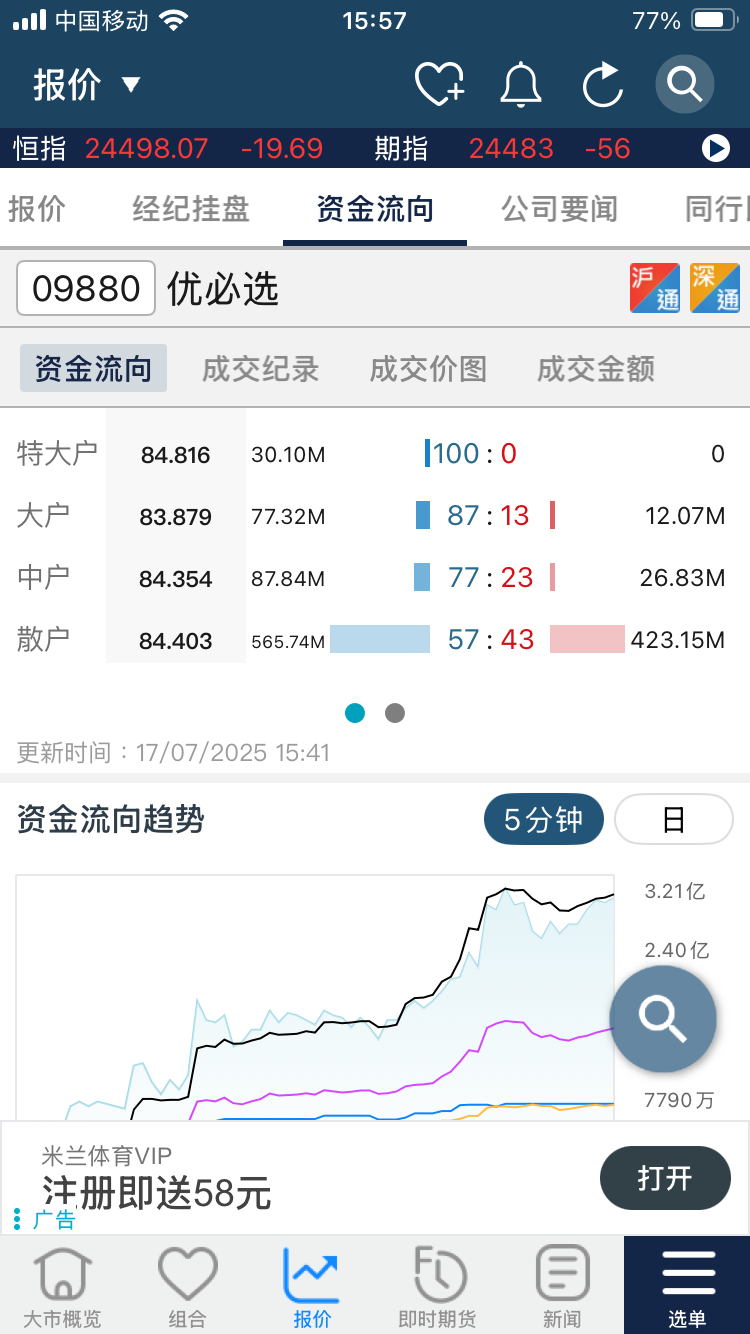Expand the 报价 header dropdown arrow
Viewport: 750px width, 1334px height.
(x=131, y=85)
